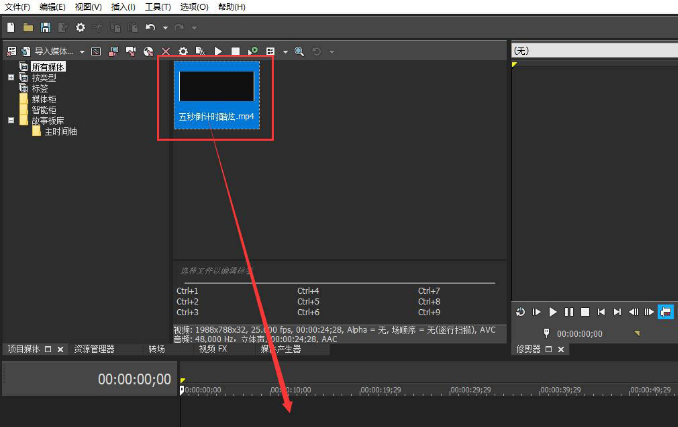Close the 项目媒体 panel with its X
678x427 pixels.
tap(61, 349)
